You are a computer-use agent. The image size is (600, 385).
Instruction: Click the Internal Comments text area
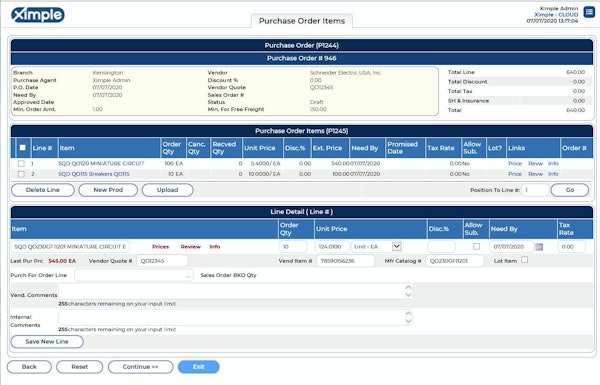pos(235,317)
